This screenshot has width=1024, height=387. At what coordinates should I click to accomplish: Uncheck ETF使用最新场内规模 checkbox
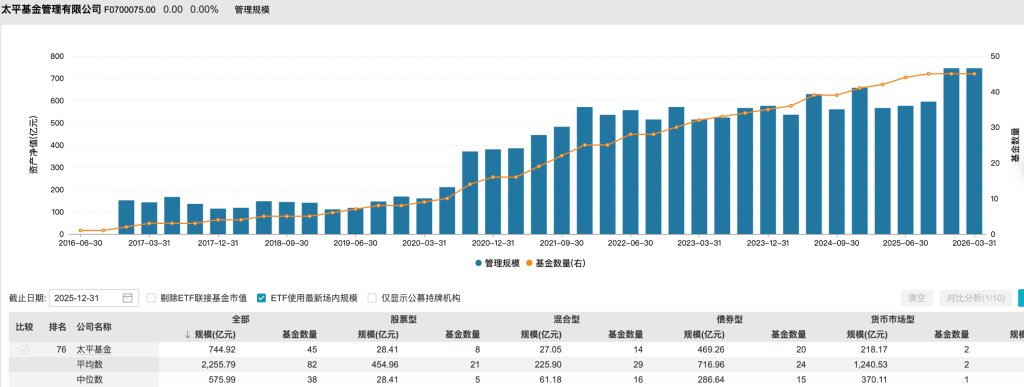point(262,298)
